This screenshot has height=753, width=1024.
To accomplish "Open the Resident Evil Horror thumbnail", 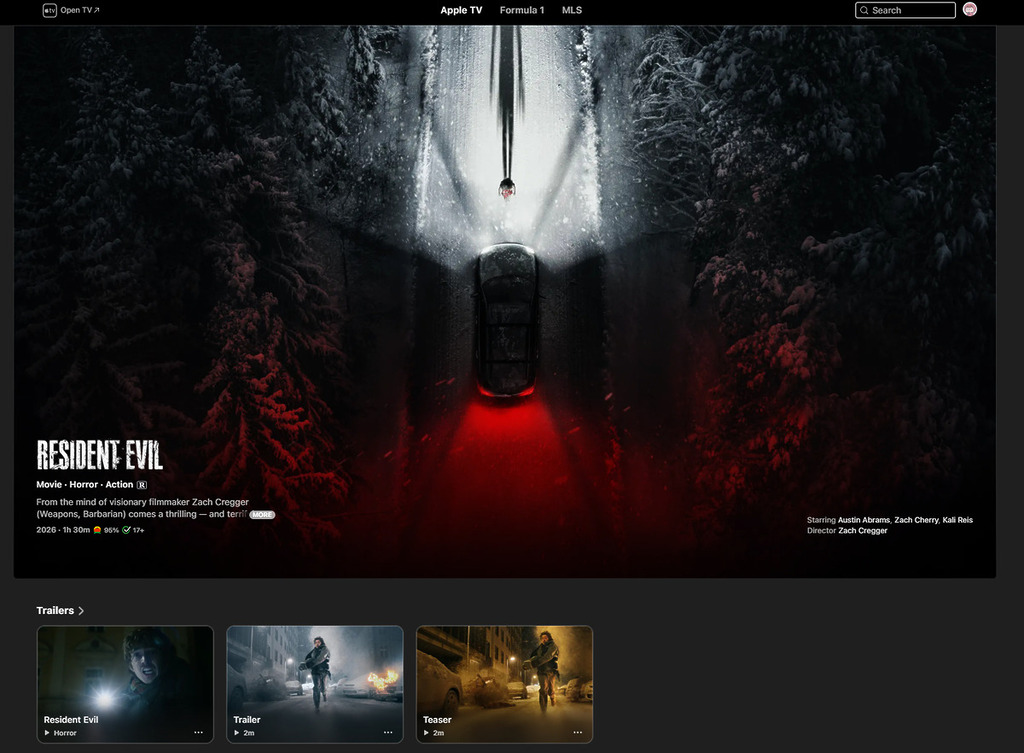I will point(125,684).
